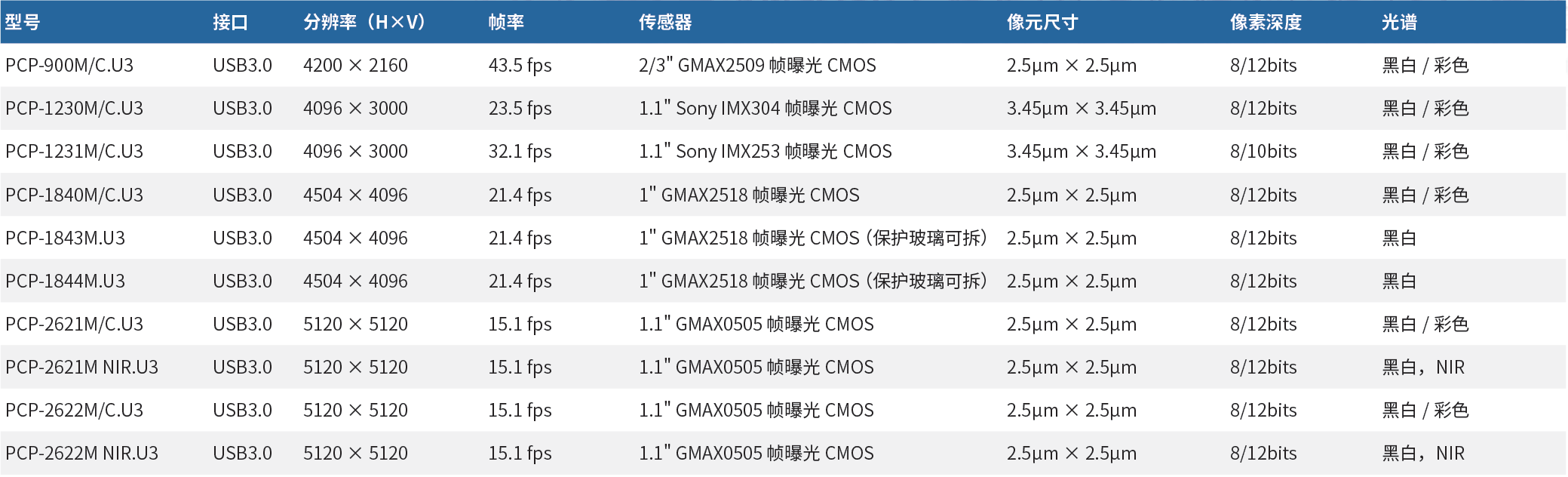Select the PCP-1231M/C.U3 model name
Image resolution: width=1568 pixels, height=477 pixels.
[x=74, y=152]
